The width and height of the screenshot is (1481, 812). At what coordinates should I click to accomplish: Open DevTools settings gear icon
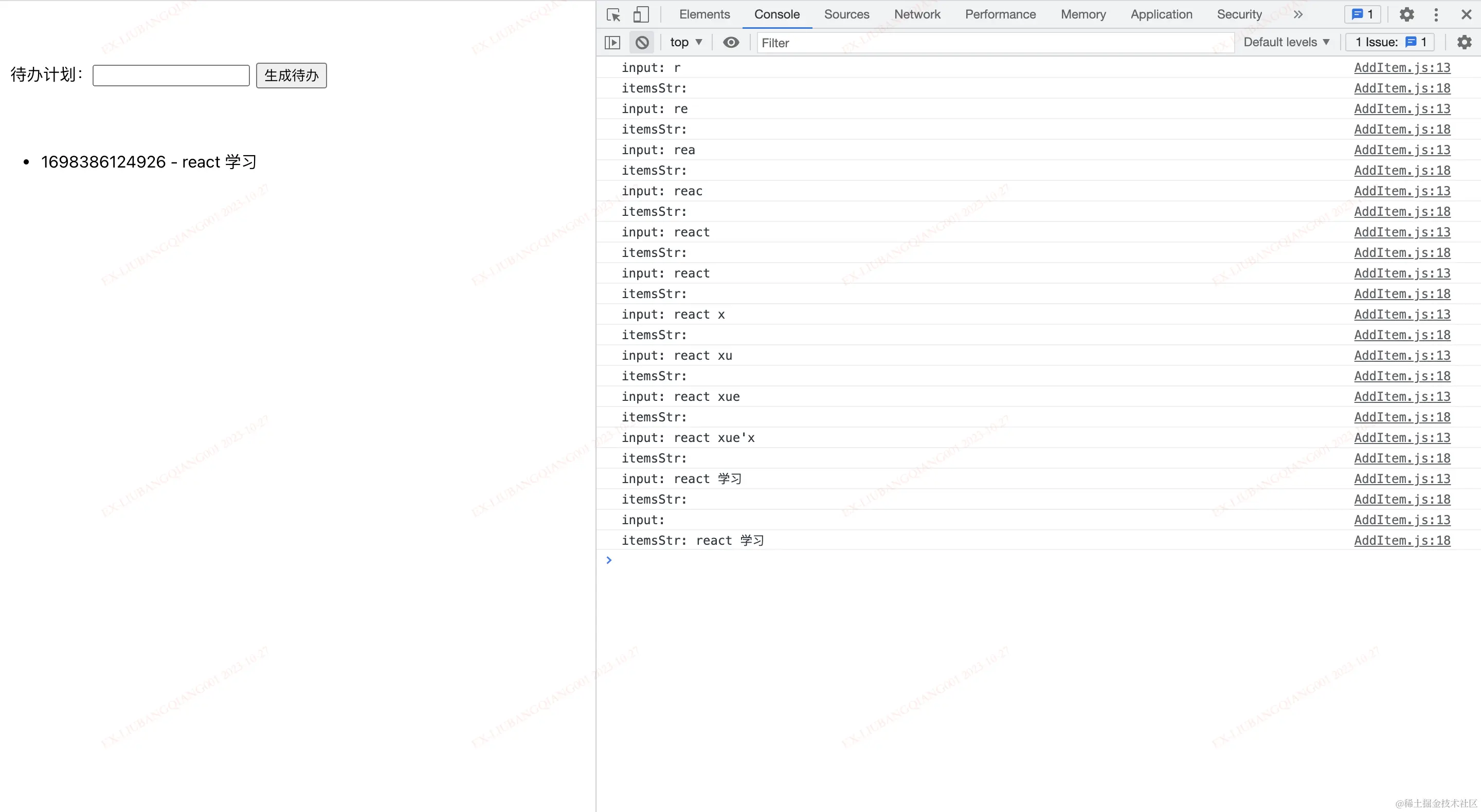1406,15
